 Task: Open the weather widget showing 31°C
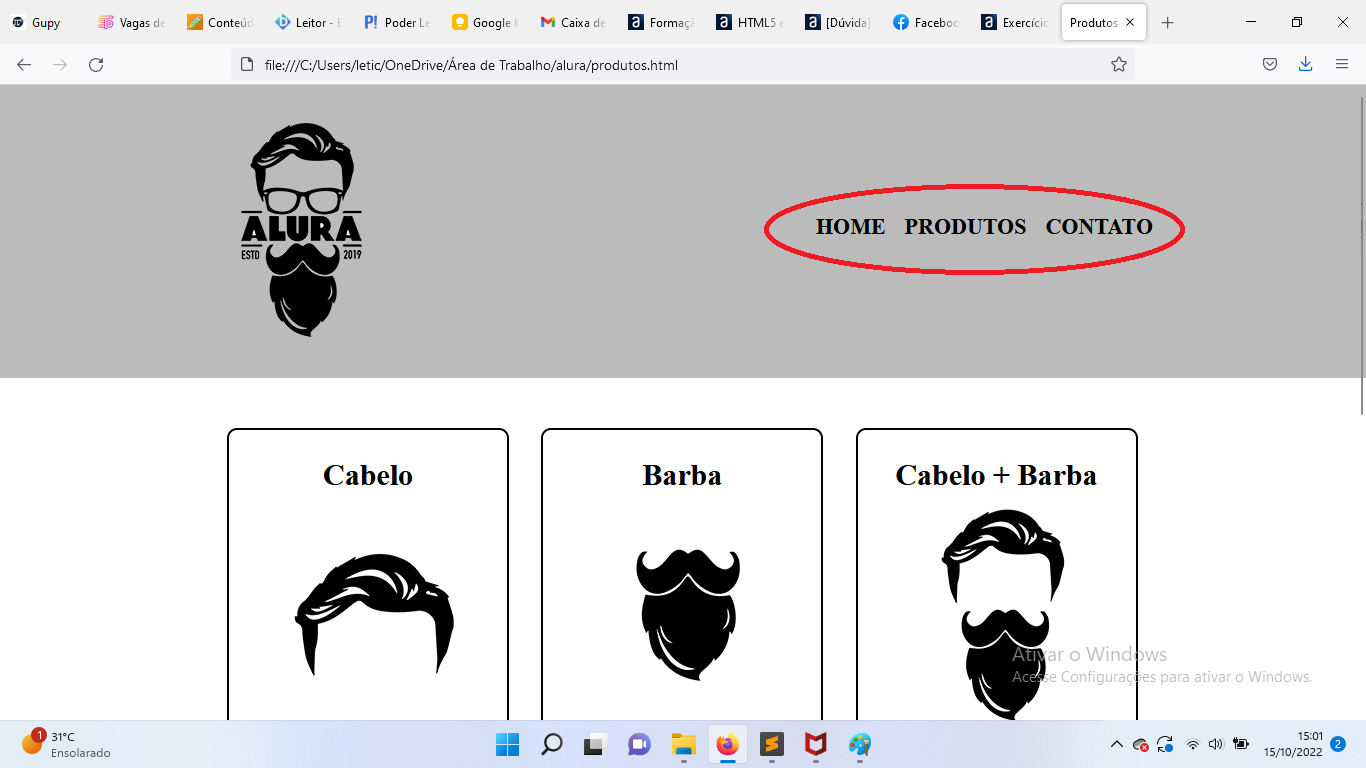click(x=66, y=744)
